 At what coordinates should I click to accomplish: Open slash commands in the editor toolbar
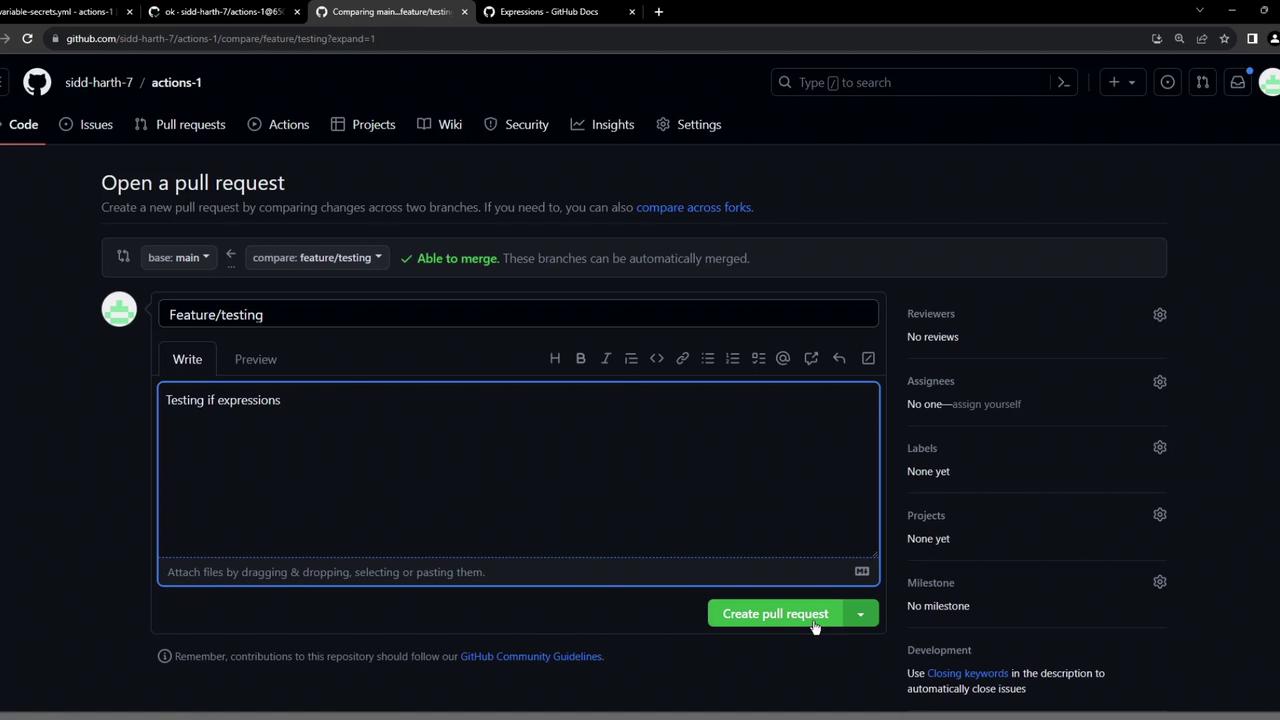pyautogui.click(x=868, y=359)
